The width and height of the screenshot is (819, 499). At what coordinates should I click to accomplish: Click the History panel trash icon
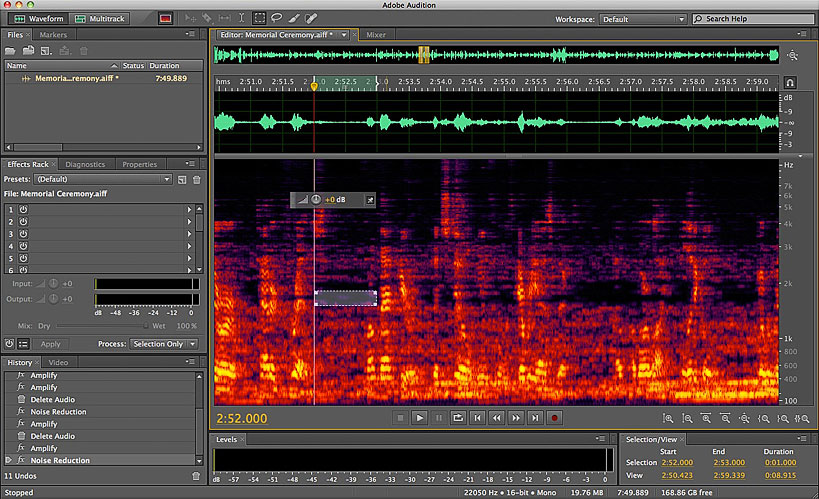click(x=196, y=476)
